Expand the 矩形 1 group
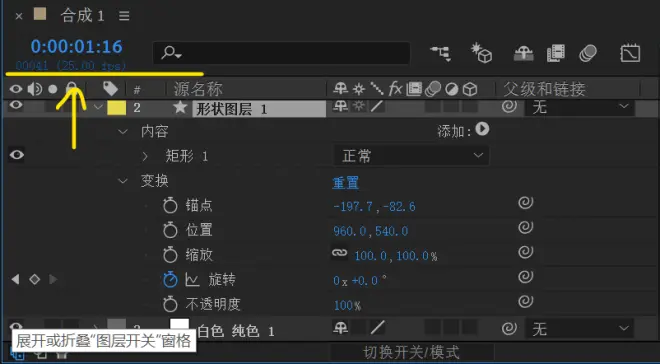 [145, 157]
